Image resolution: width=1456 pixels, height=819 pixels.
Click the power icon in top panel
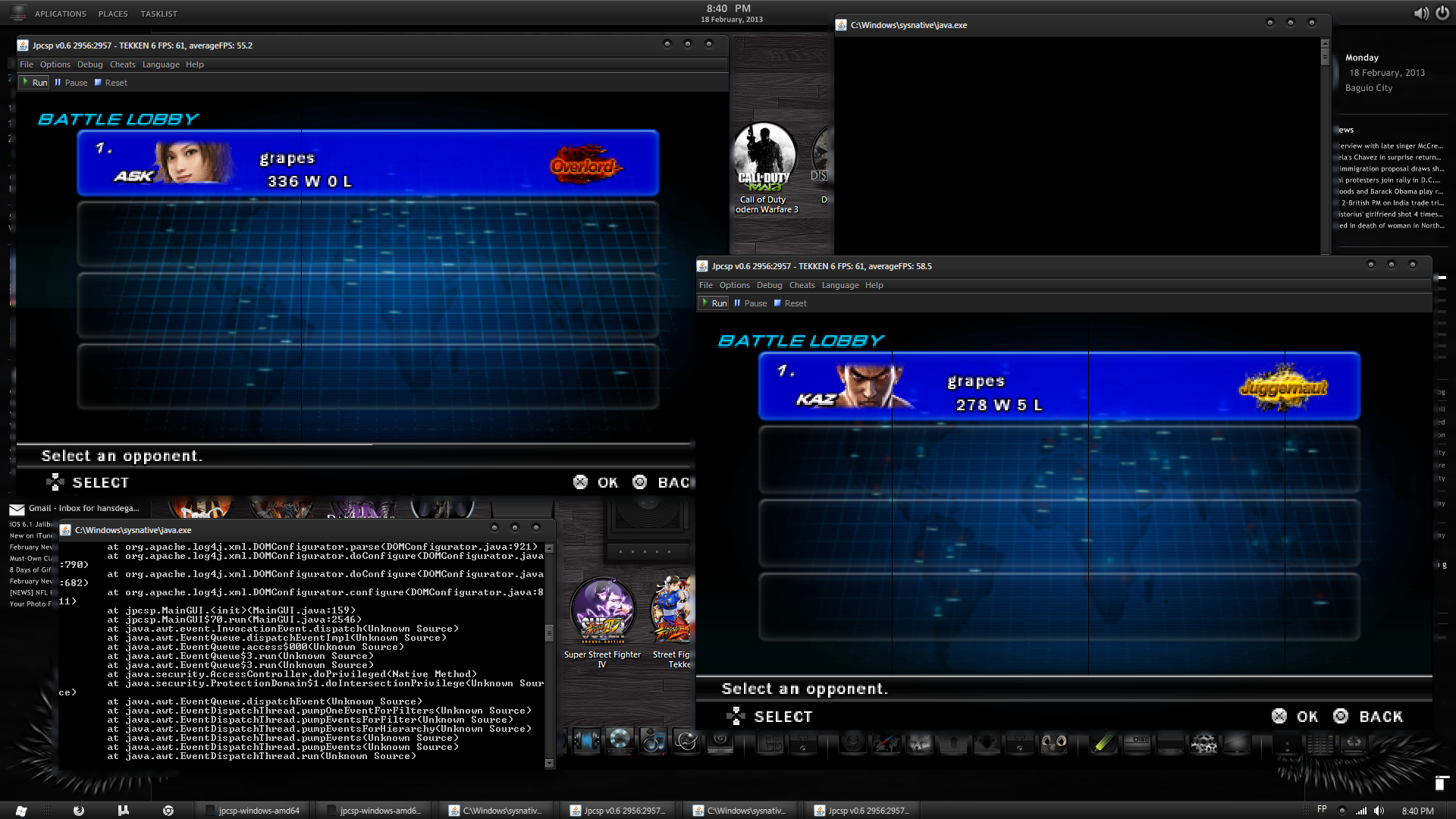[1442, 13]
